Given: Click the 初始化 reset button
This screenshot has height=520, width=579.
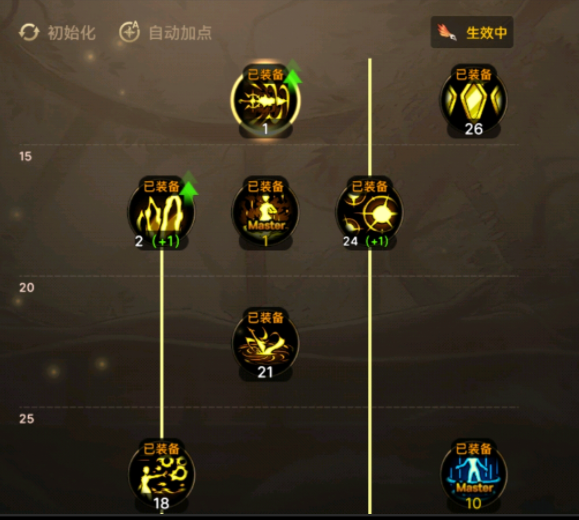Looking at the screenshot, I should 57,32.
